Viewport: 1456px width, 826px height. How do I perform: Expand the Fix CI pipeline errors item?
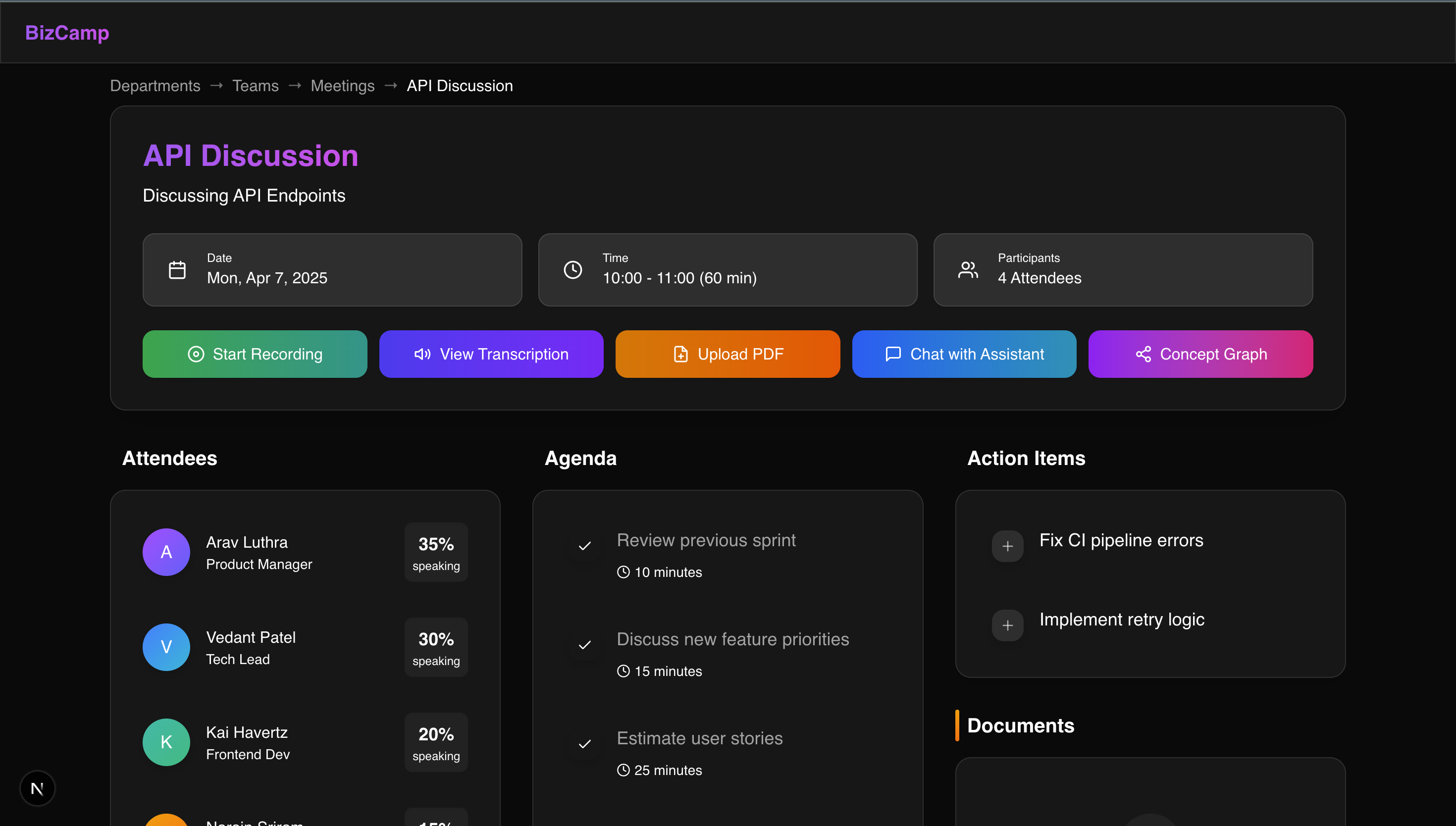click(1007, 546)
